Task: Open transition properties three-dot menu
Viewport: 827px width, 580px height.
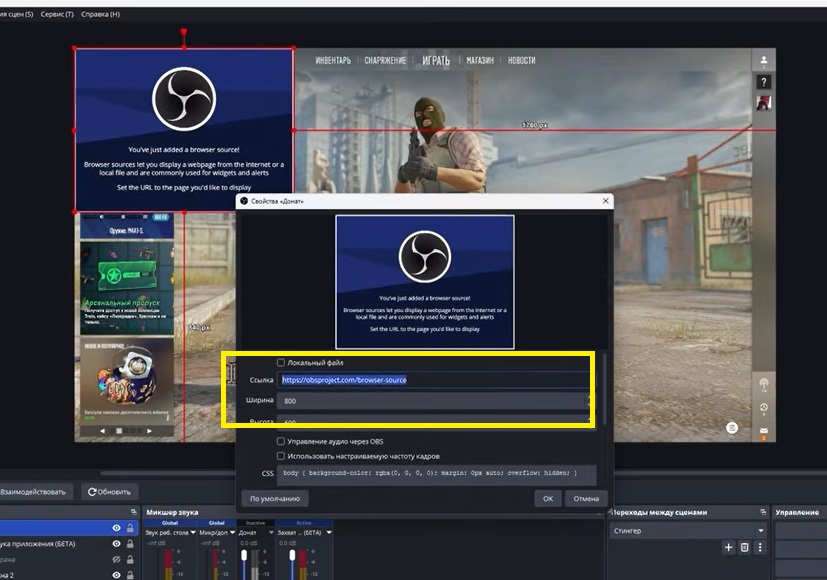Action: (x=760, y=547)
